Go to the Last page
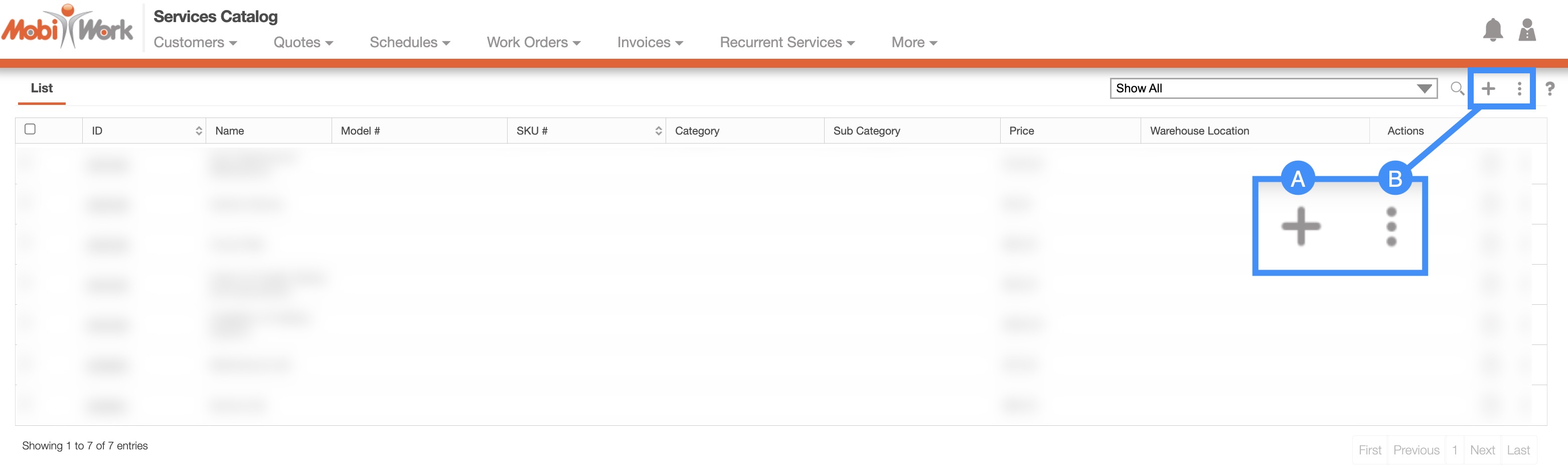This screenshot has height=472, width=1568. 1518,450
